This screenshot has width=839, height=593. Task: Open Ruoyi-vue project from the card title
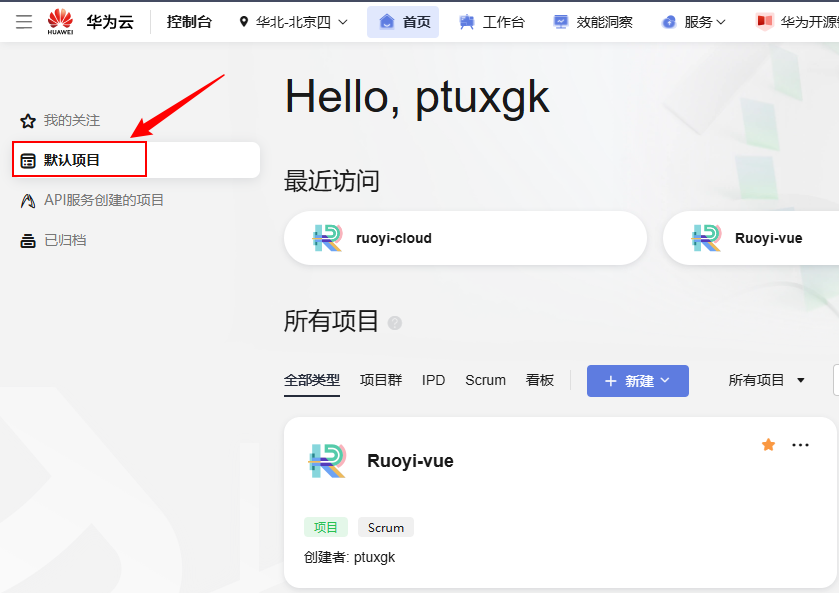coord(410,461)
